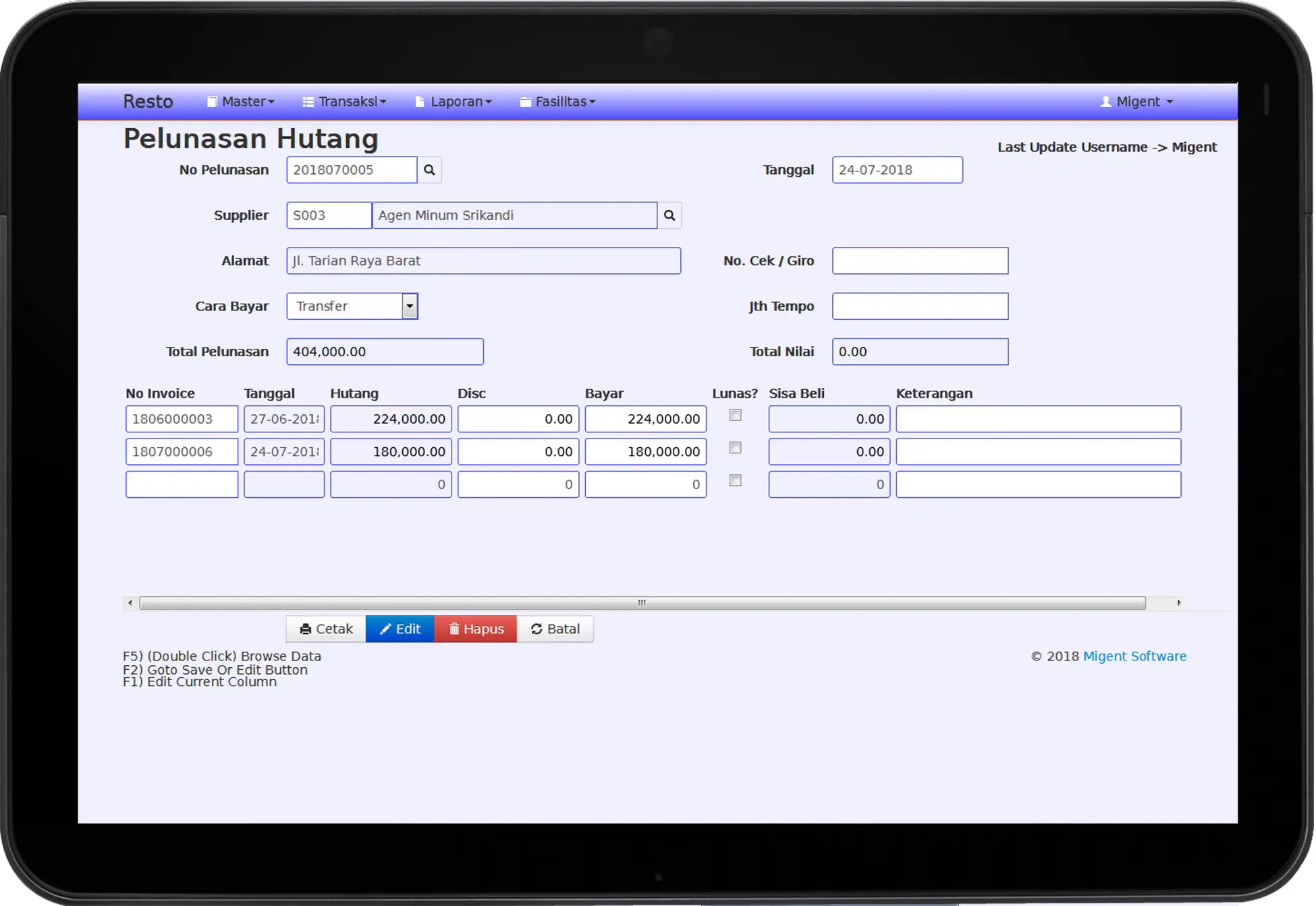Click the supplier name Agen Minum Srikandi

coord(514,215)
